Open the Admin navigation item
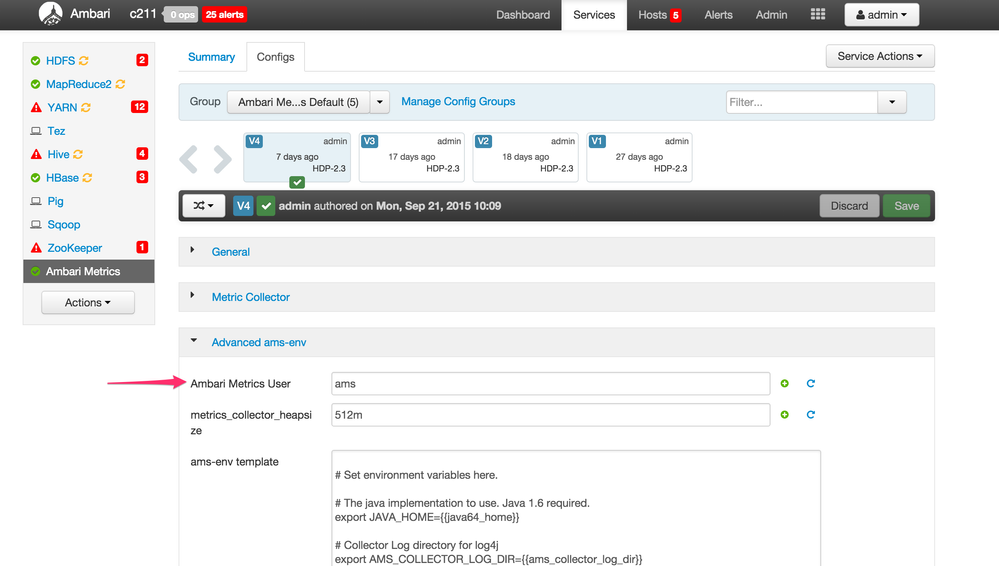Image resolution: width=999 pixels, height=566 pixels. [x=772, y=15]
